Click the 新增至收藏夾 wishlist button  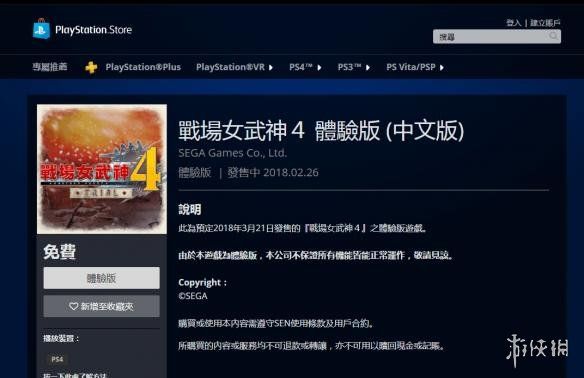coord(102,306)
